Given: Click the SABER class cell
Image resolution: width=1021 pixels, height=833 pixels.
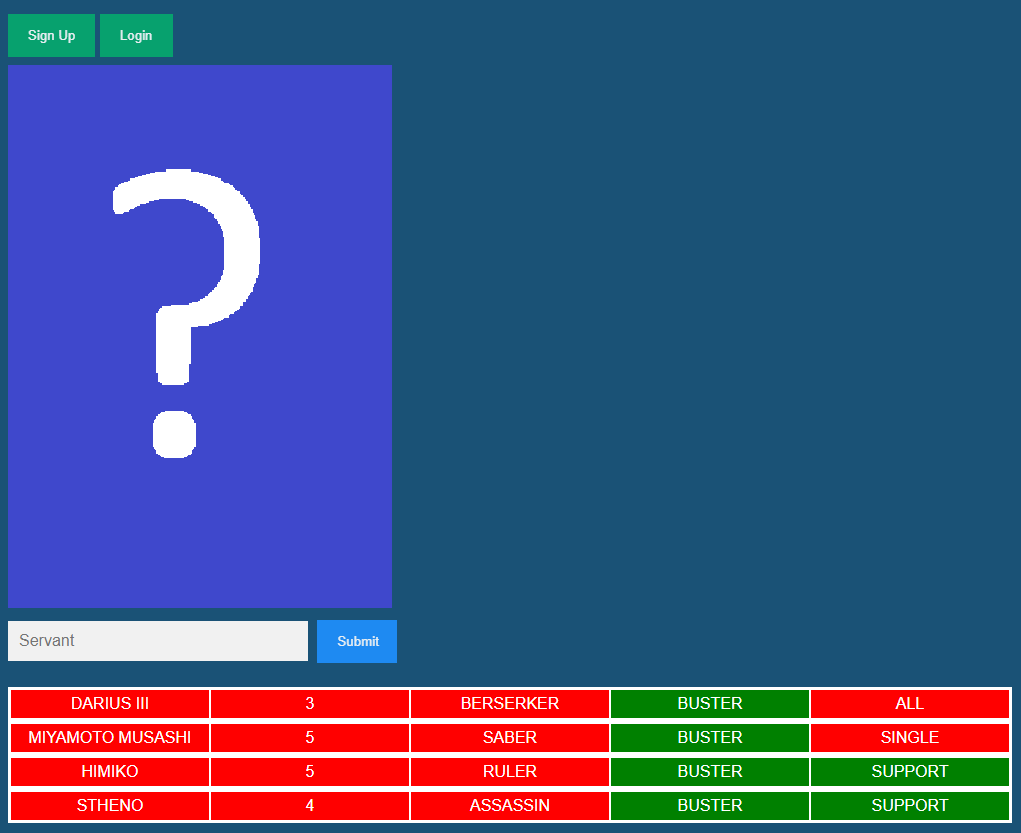Looking at the screenshot, I should [510, 737].
